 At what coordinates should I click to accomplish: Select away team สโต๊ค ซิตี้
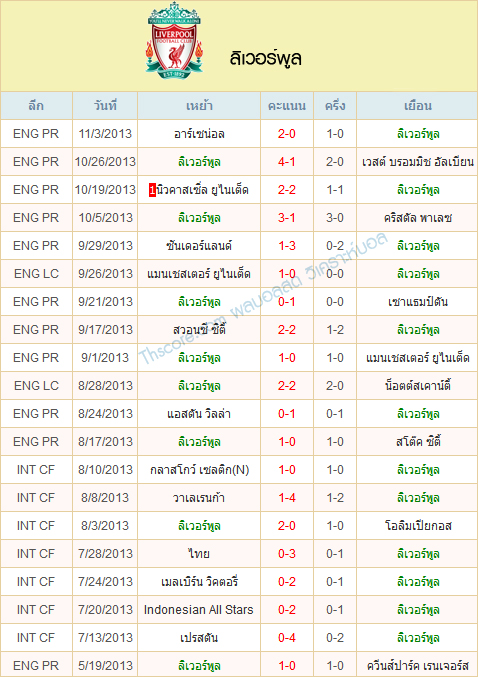418,442
